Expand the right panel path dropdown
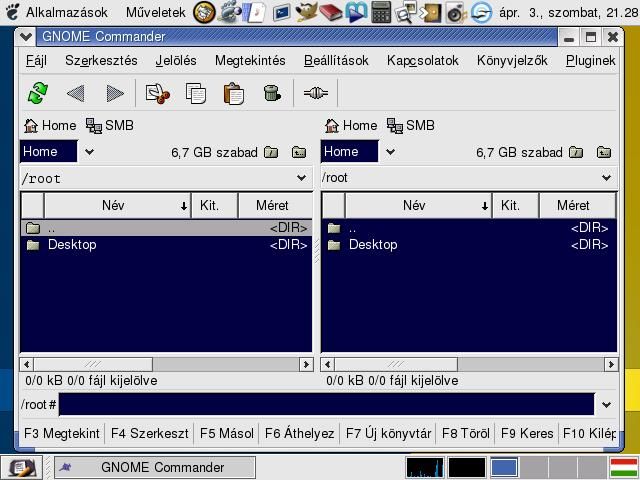The height and width of the screenshot is (480, 640). pyautogui.click(x=606, y=178)
